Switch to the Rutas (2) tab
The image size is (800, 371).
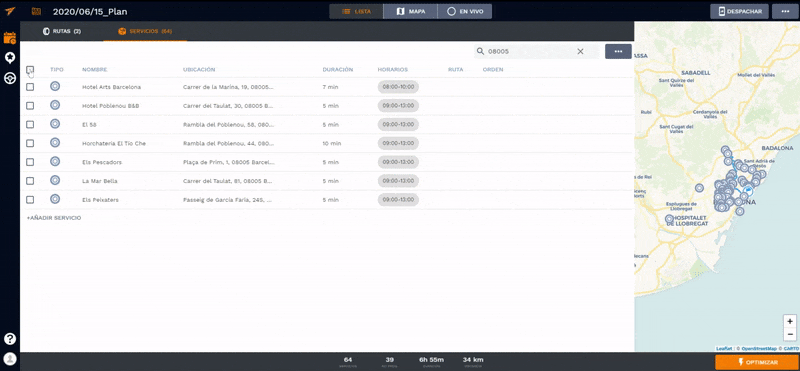pos(62,31)
